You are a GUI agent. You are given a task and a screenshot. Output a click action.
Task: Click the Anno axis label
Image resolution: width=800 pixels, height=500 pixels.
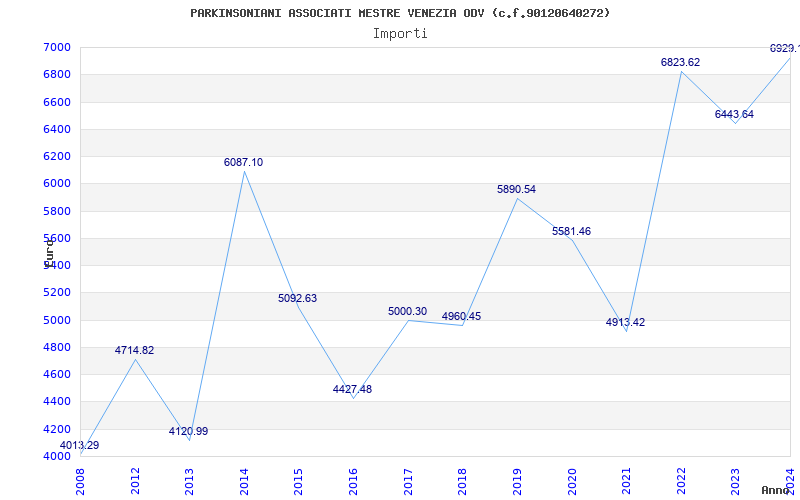[x=775, y=490]
